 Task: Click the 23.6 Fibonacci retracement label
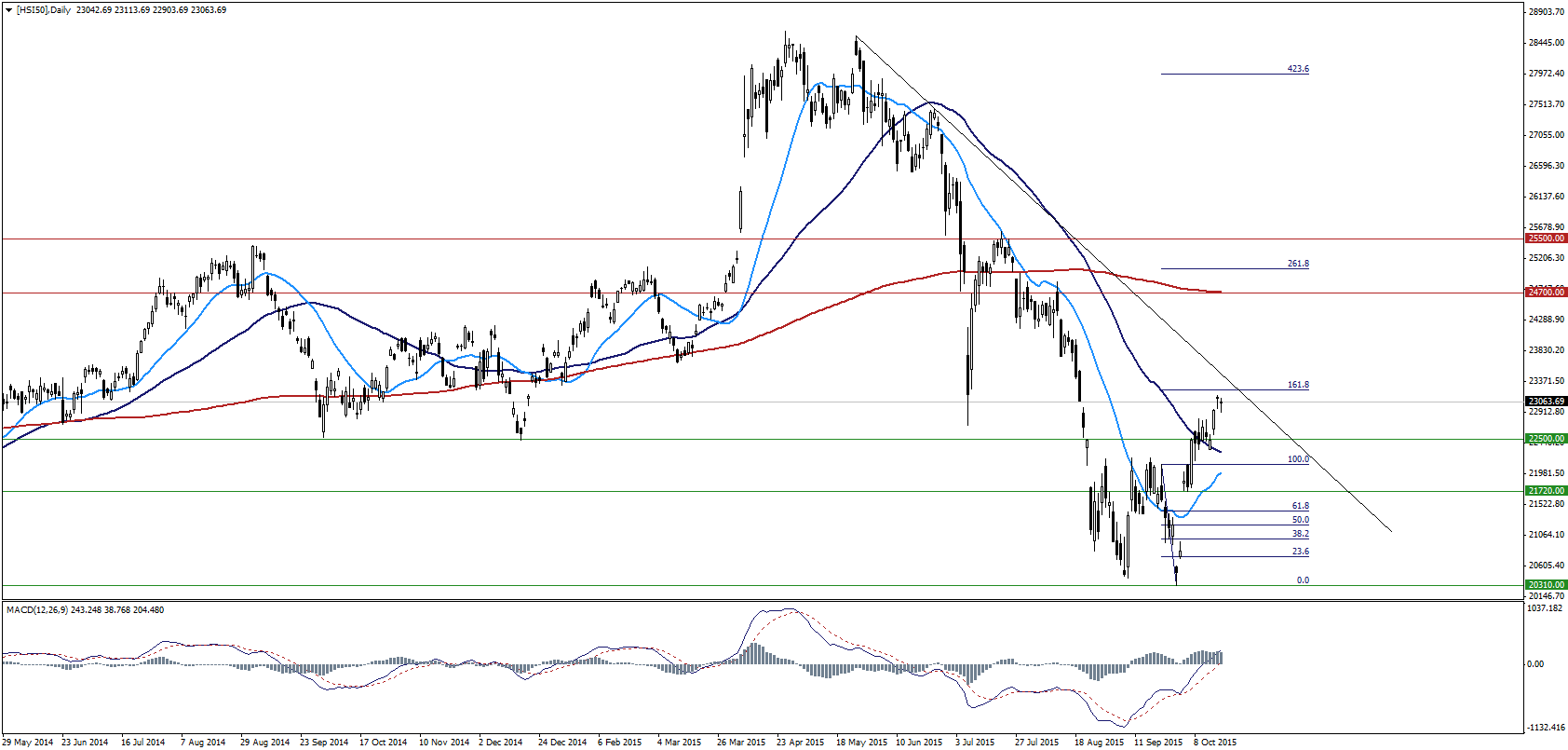pos(1300,552)
